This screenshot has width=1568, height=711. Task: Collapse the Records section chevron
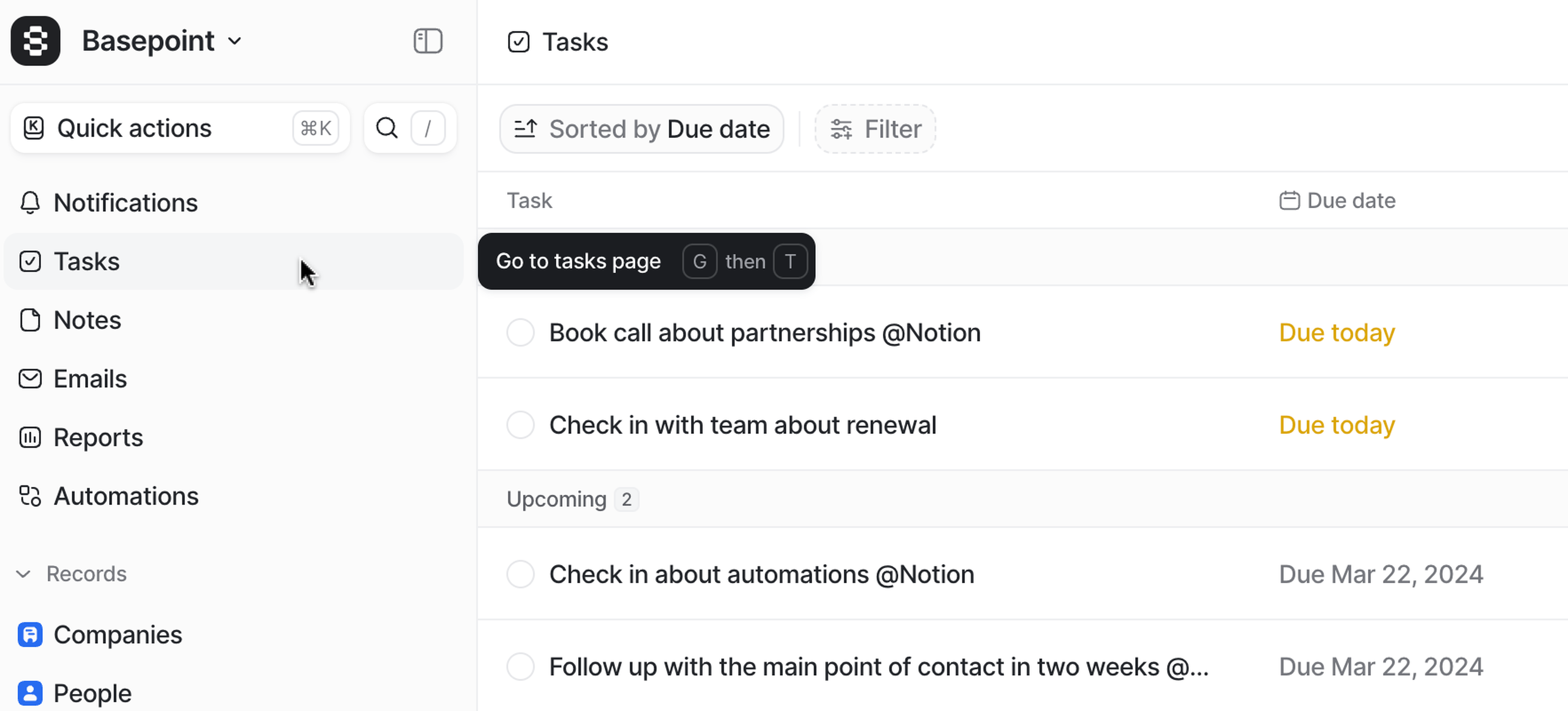[x=23, y=574]
